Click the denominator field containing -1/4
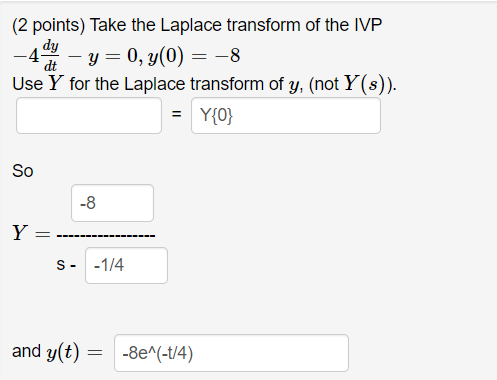Screen dimensions: 497x380 (x=126, y=265)
